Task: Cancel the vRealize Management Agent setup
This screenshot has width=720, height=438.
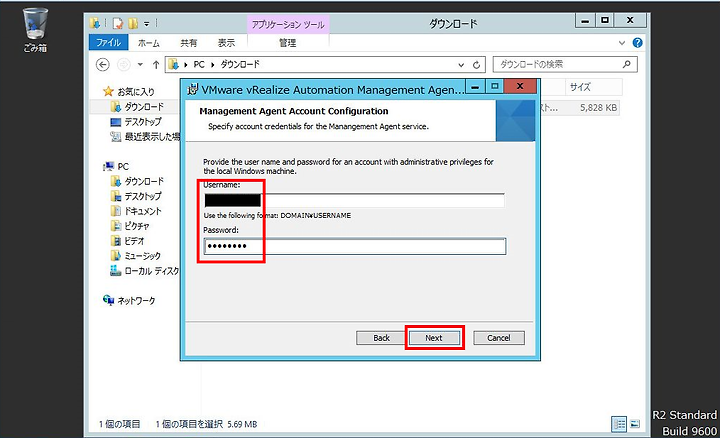Action: (x=499, y=338)
